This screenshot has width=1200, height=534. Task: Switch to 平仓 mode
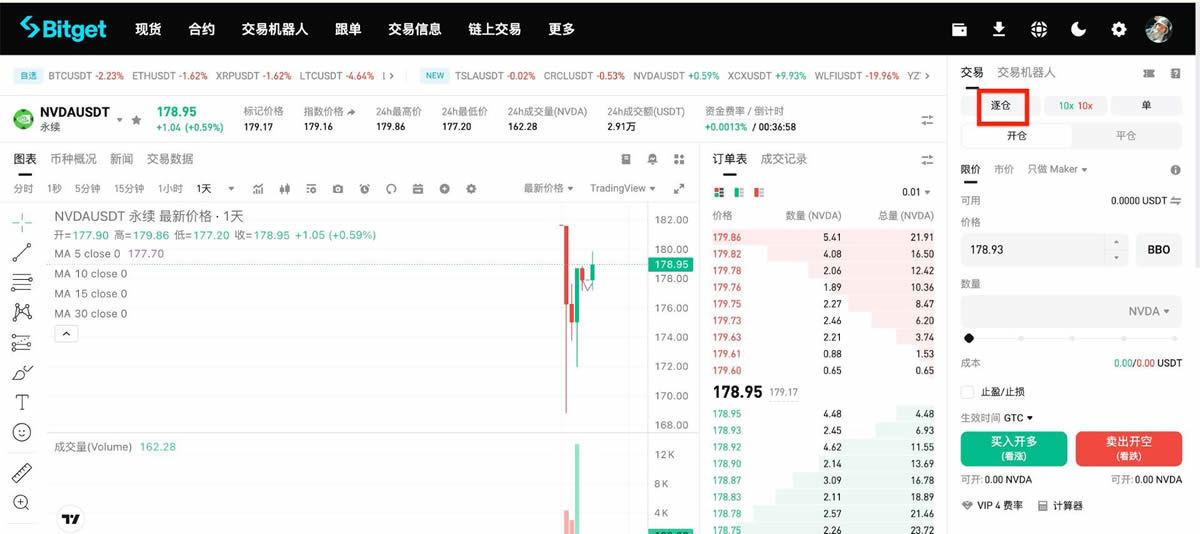[1126, 135]
